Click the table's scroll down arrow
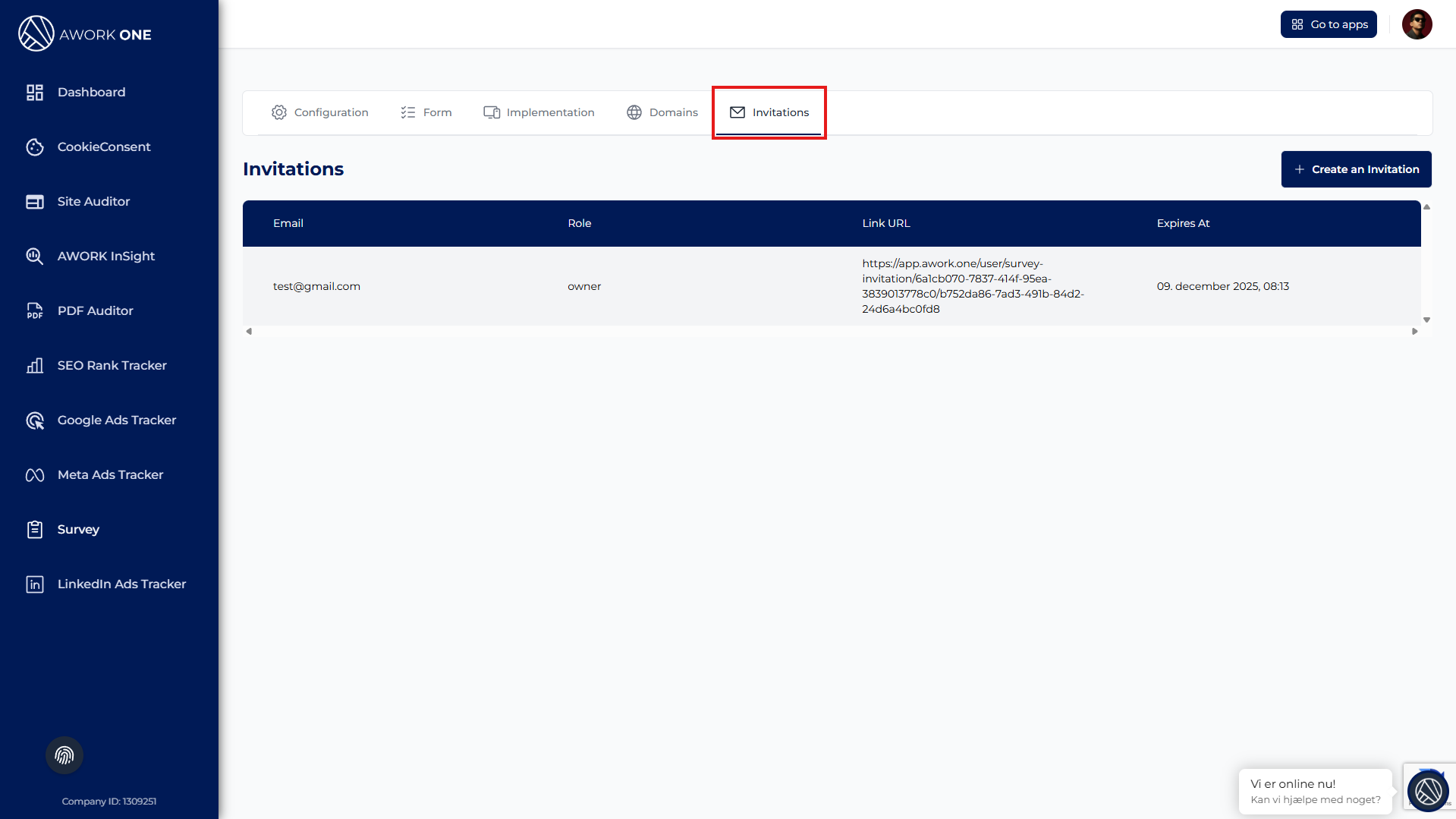 [1426, 320]
